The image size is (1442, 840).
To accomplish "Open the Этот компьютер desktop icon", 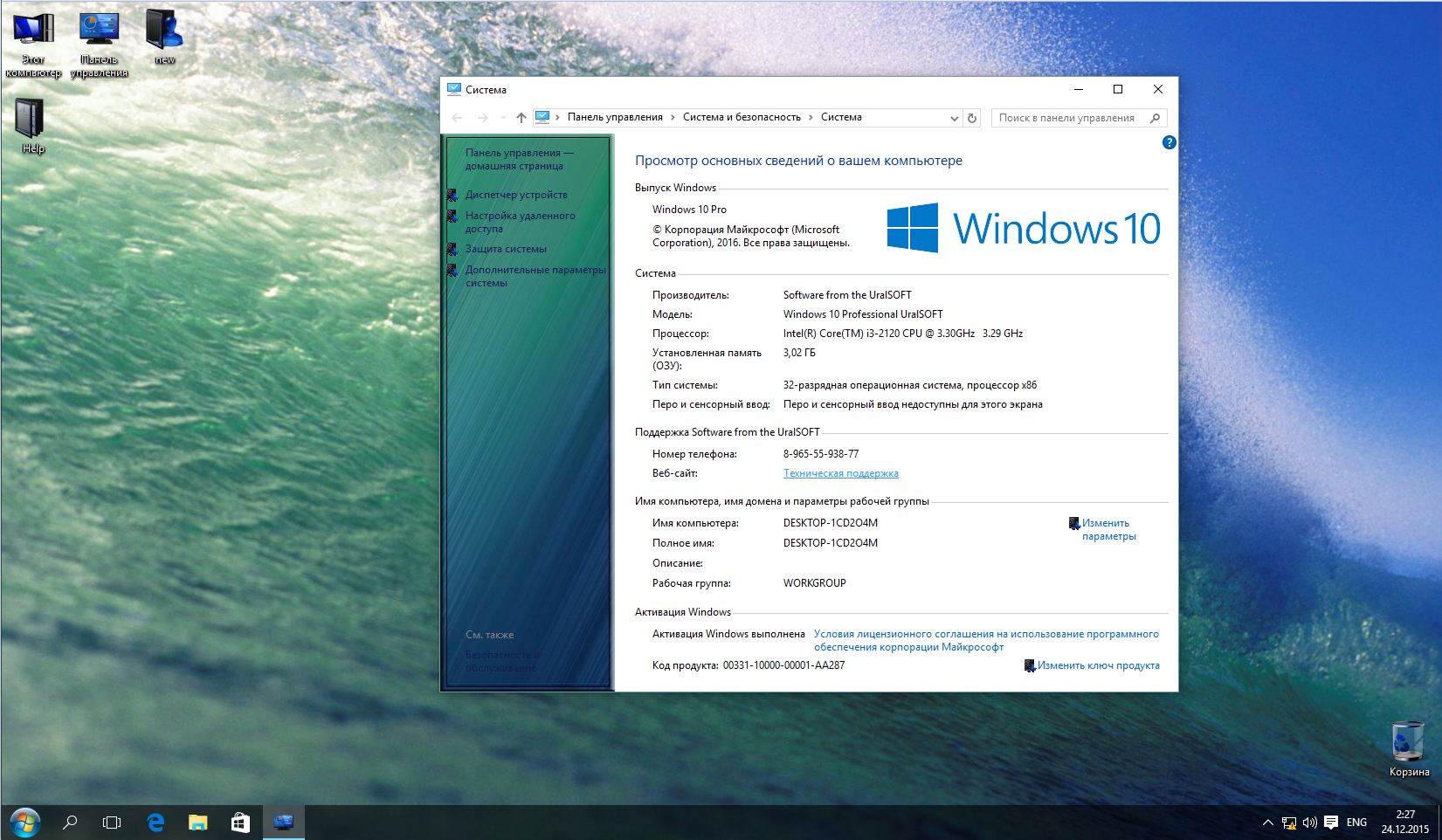I will 33,44.
